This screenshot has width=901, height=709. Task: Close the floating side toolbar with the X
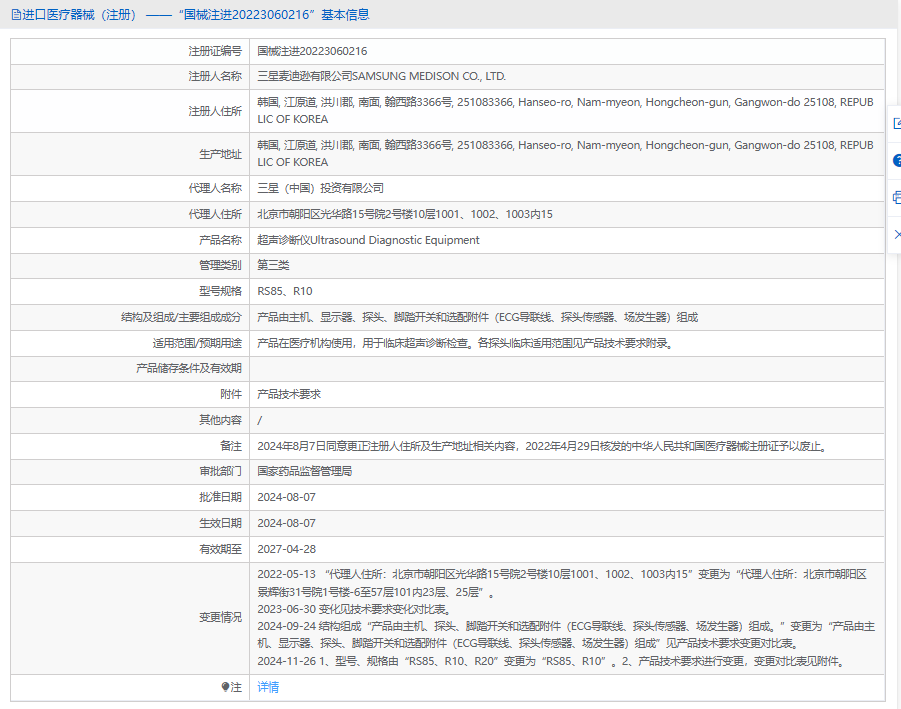[898, 234]
